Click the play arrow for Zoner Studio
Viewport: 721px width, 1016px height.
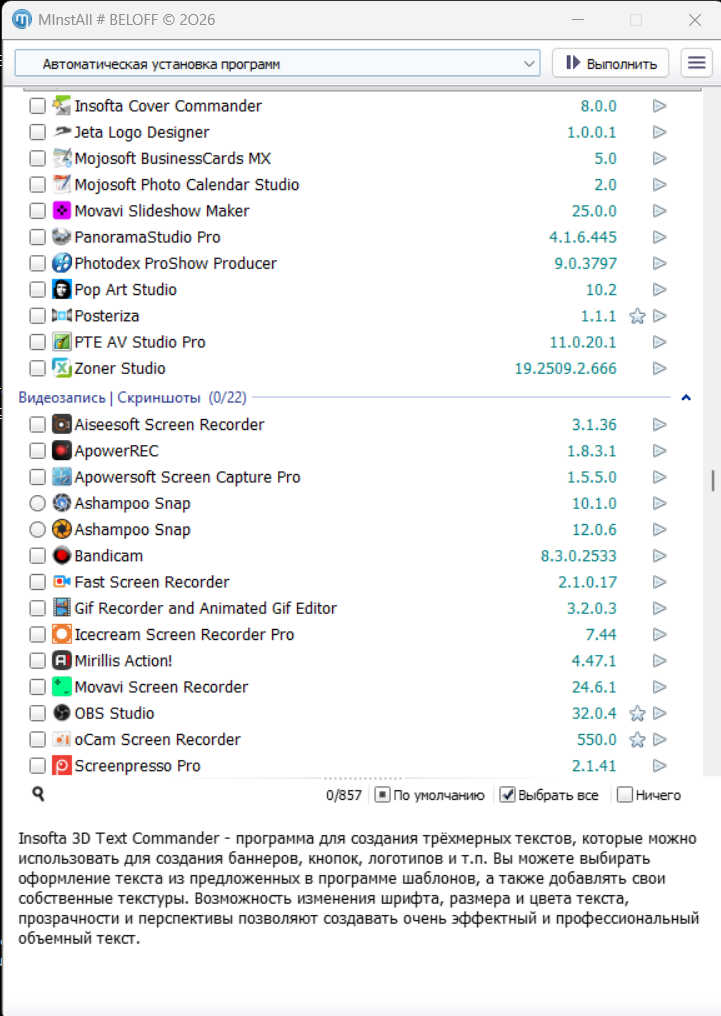click(x=659, y=368)
